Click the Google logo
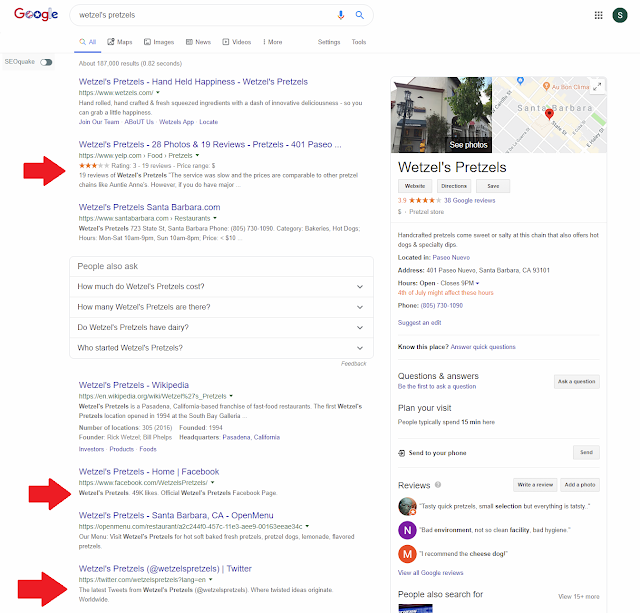640x613 pixels. [36, 15]
